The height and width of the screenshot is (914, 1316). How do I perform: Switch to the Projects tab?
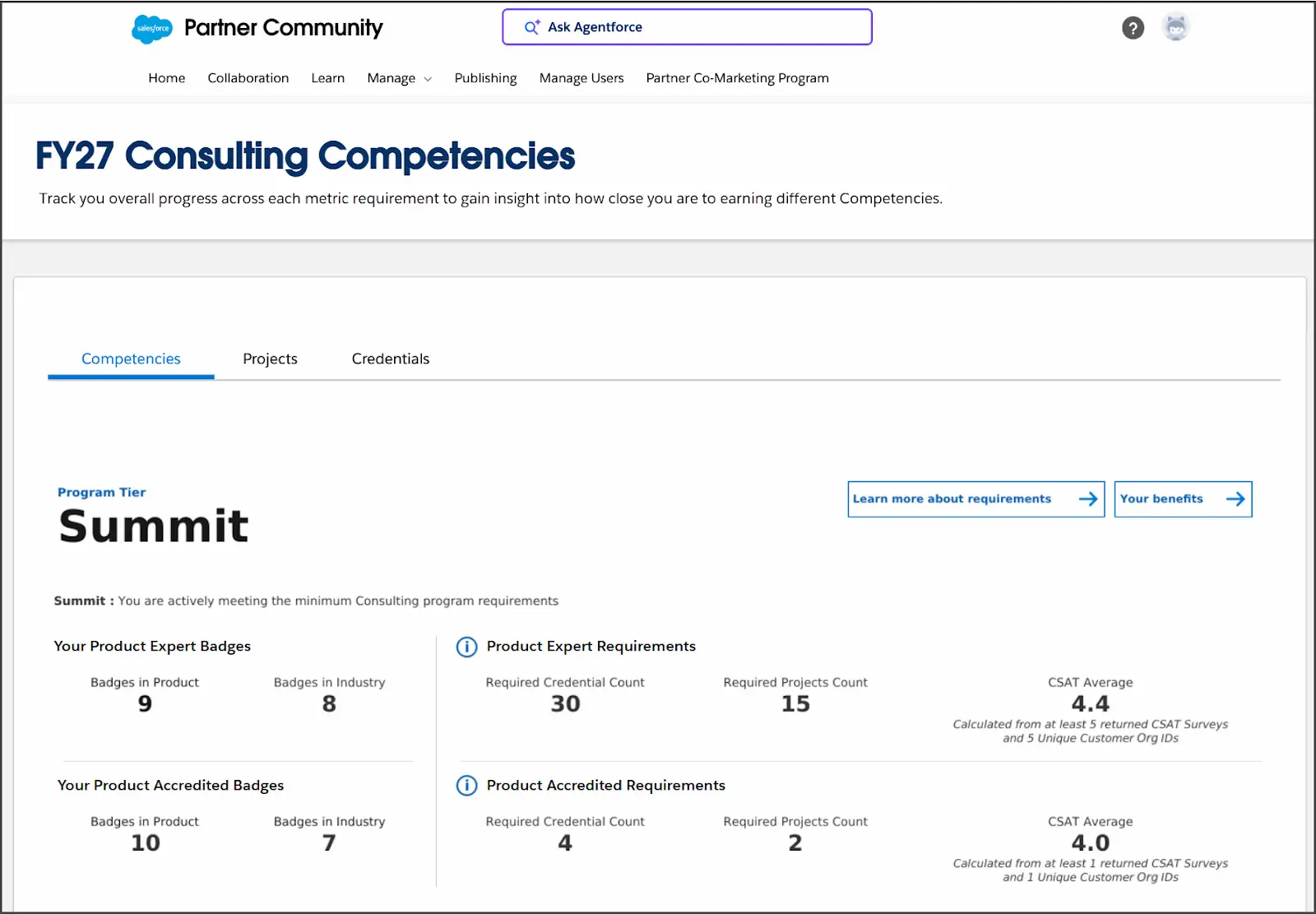270,359
